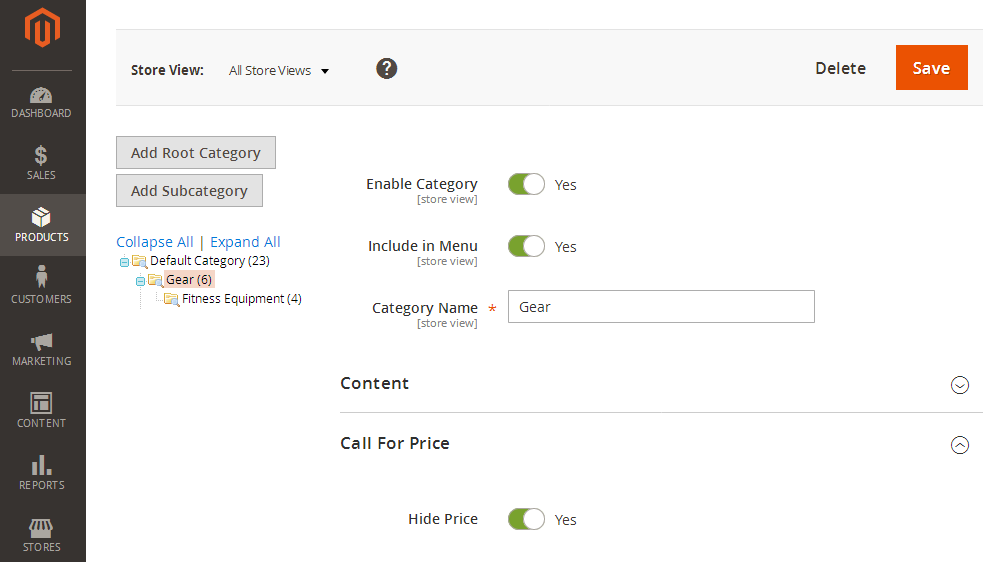Open the Marketing megaphone icon

tap(41, 341)
